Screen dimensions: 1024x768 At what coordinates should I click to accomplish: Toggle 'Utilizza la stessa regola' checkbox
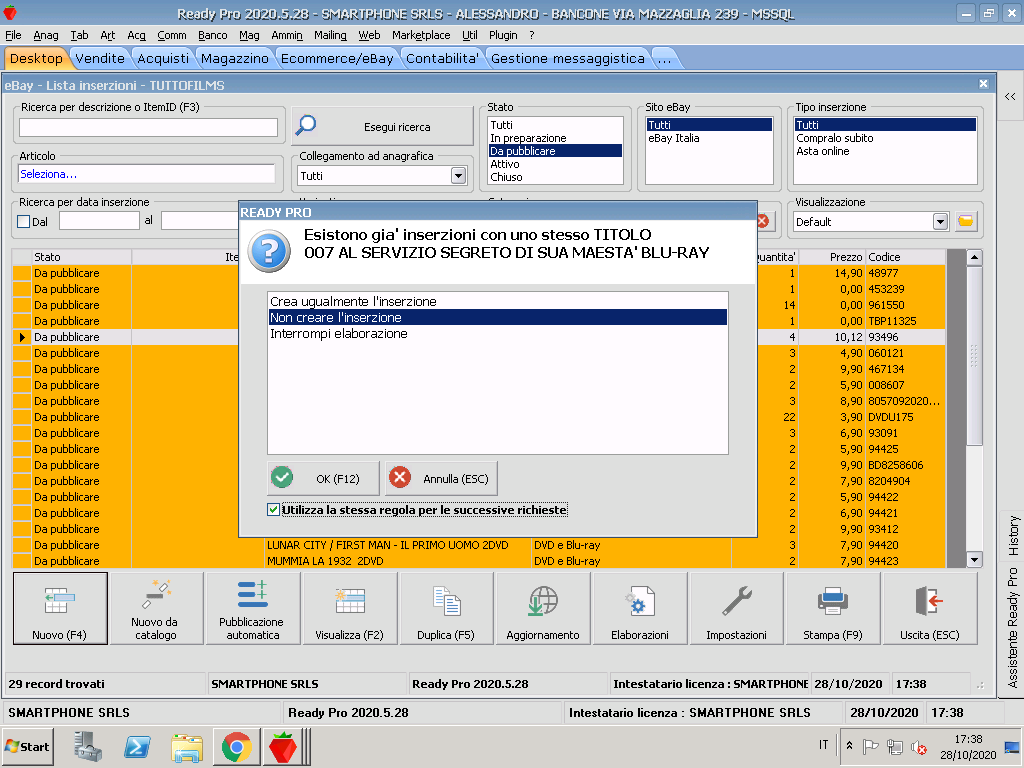(274, 510)
